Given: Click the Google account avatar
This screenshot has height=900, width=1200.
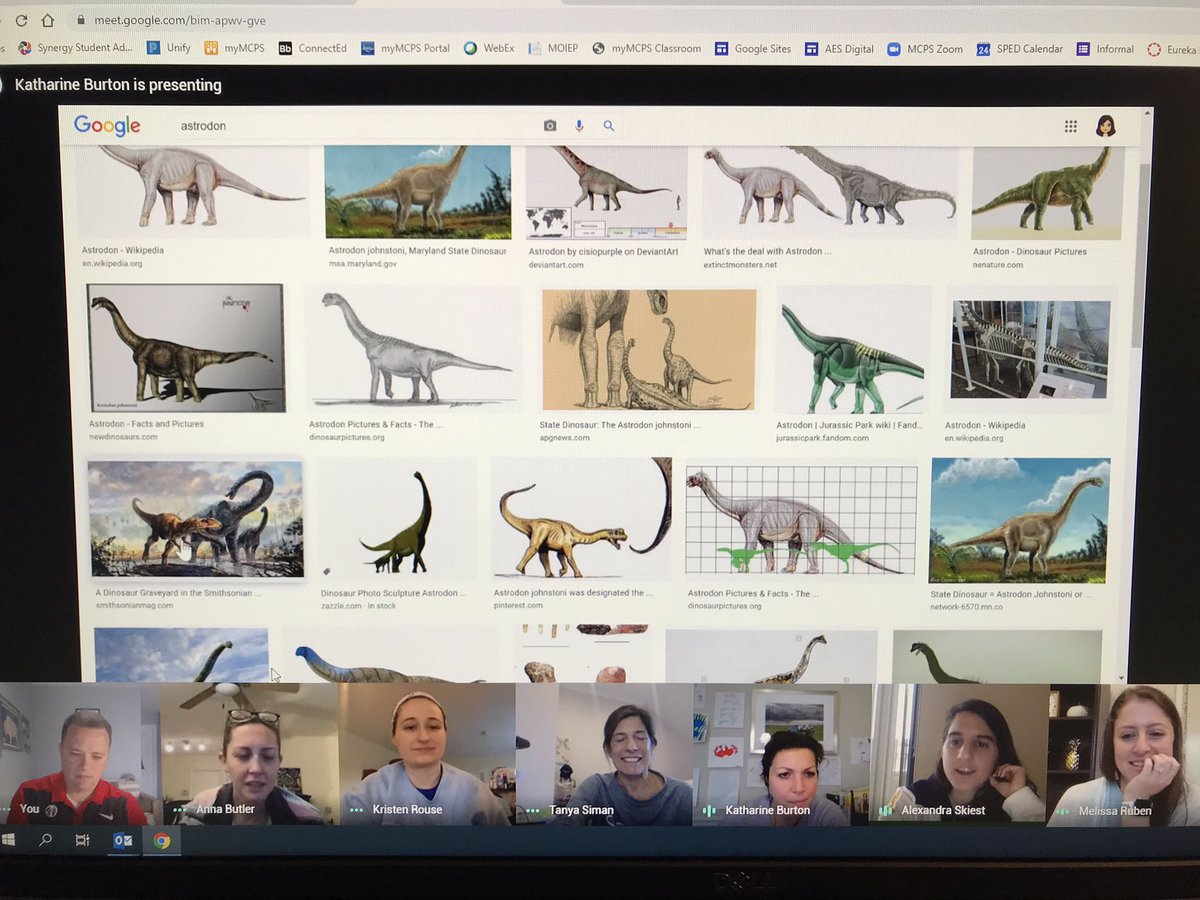Looking at the screenshot, I should 1105,126.
